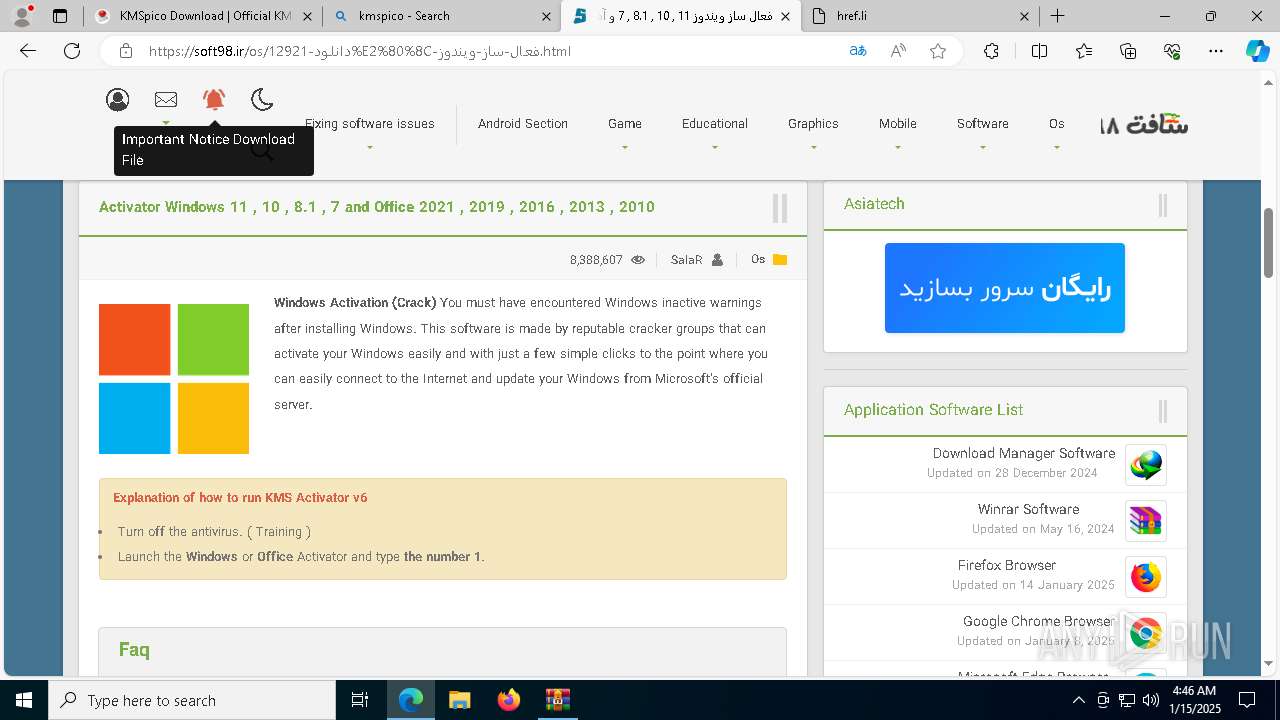Click the soft98 site logo
Screen dimensions: 1280x720
coord(1144,125)
